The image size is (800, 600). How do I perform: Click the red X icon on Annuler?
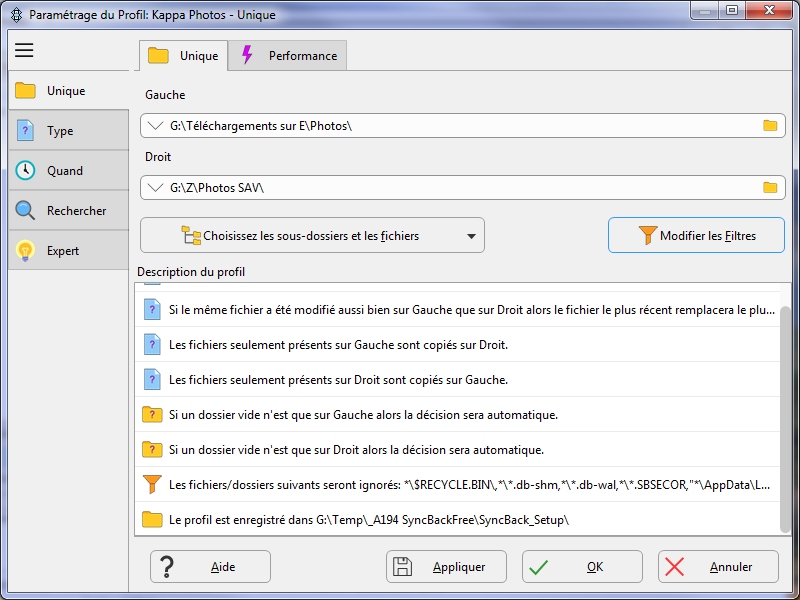click(x=674, y=567)
